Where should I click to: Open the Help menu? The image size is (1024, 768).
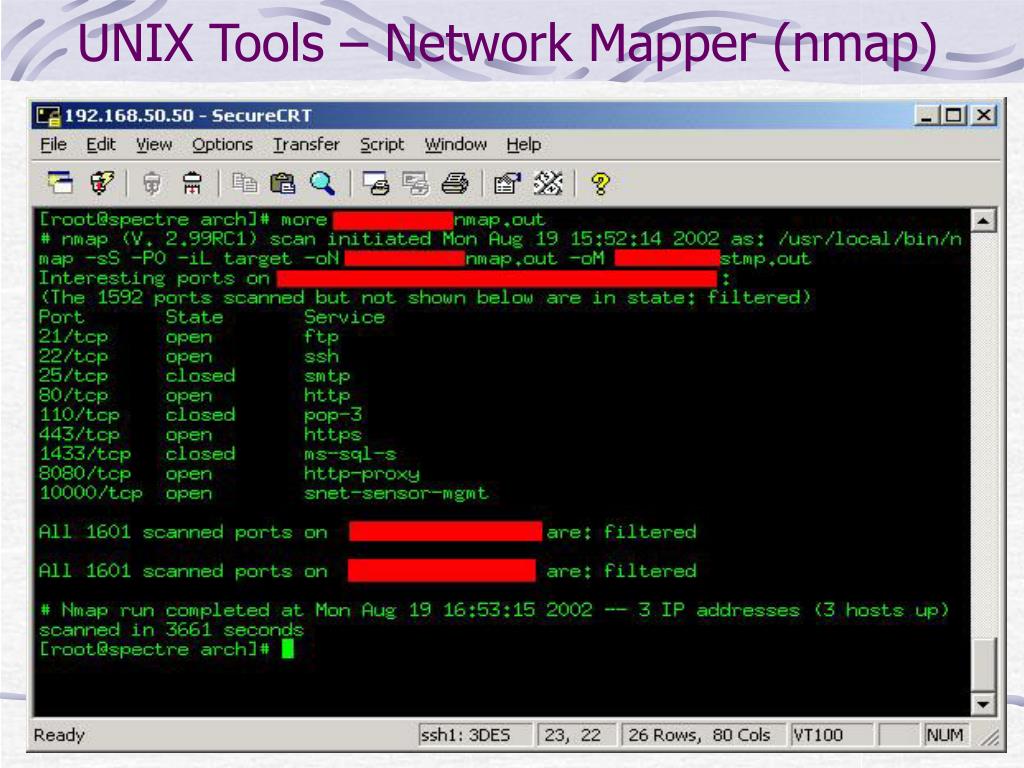tap(524, 144)
